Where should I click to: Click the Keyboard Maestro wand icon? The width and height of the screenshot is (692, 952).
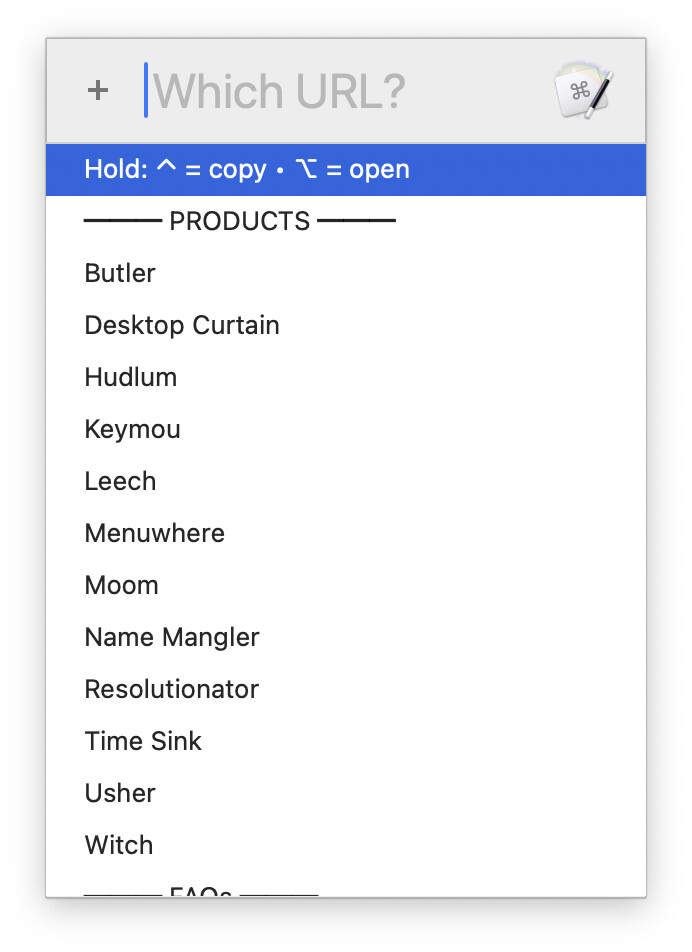click(x=584, y=92)
